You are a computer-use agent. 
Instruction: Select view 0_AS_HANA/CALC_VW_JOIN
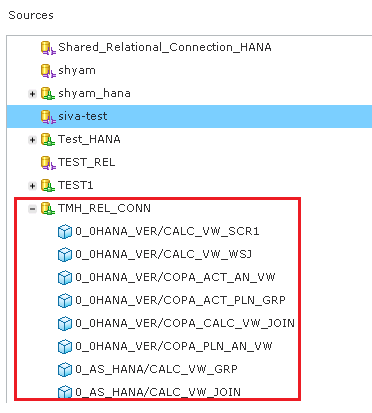tap(158, 392)
